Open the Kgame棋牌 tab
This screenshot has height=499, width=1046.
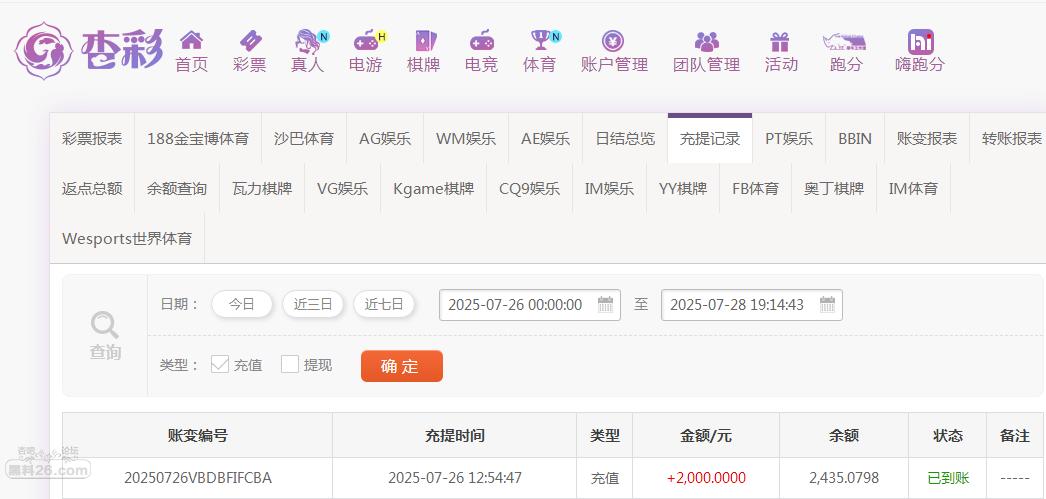pyautogui.click(x=434, y=189)
